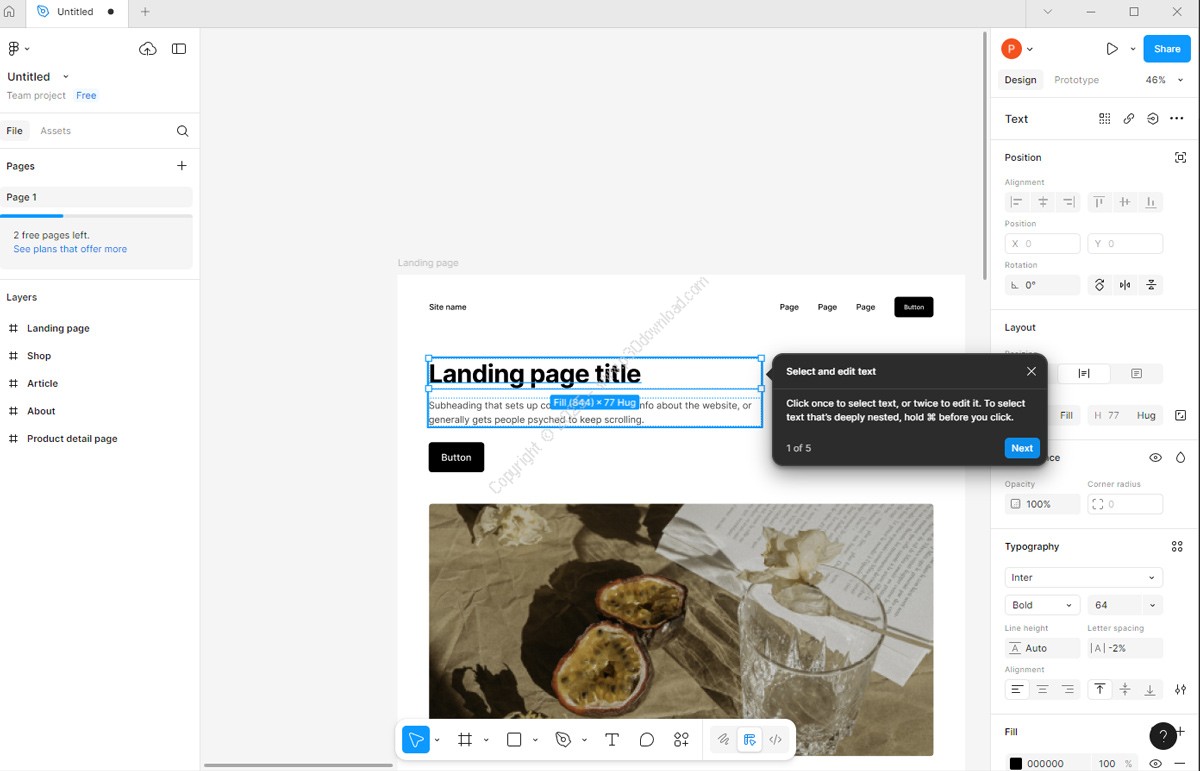Switch to the Assets tab
The image size is (1200, 771).
(x=55, y=131)
